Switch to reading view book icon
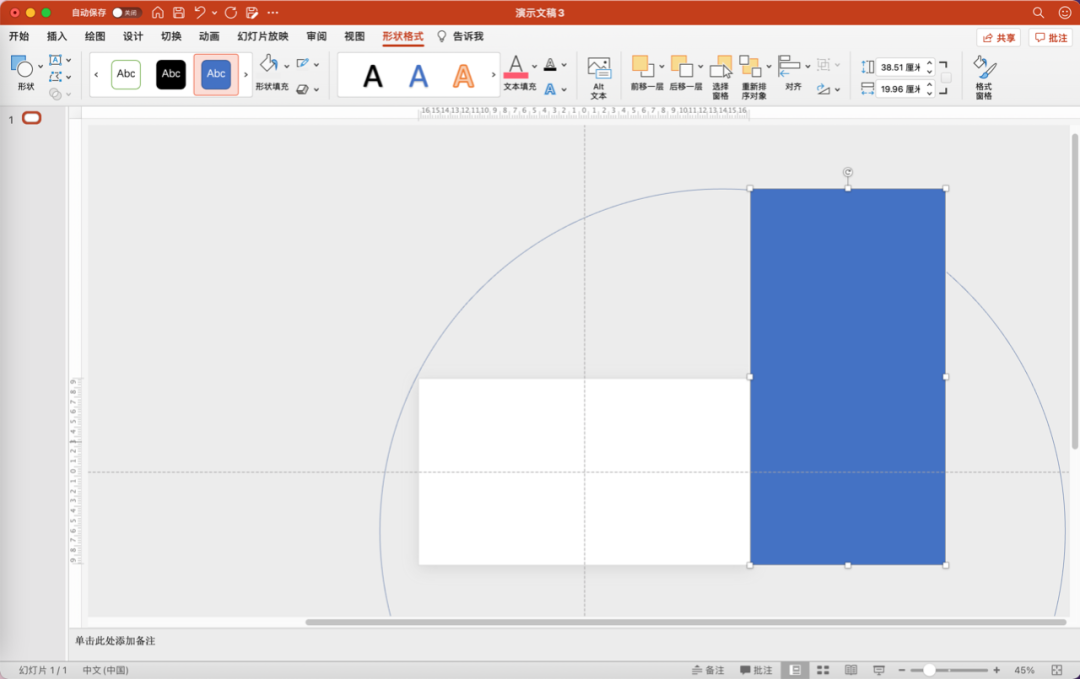Screen dimensions: 1080x679 pyautogui.click(x=851, y=670)
